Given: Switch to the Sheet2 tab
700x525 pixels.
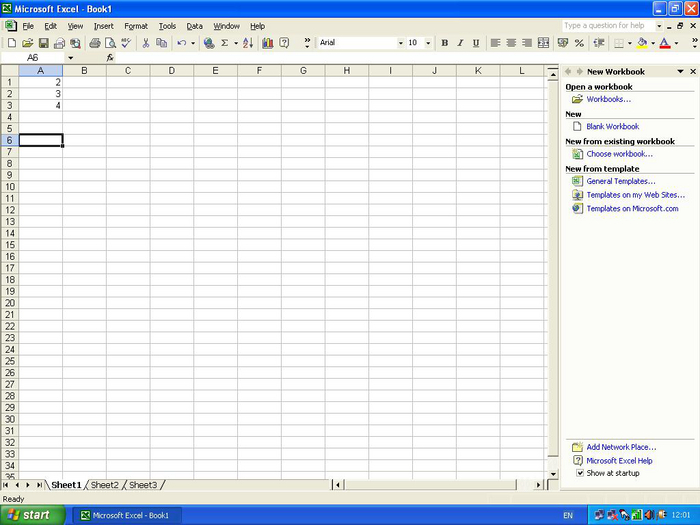Looking at the screenshot, I should [x=105, y=485].
